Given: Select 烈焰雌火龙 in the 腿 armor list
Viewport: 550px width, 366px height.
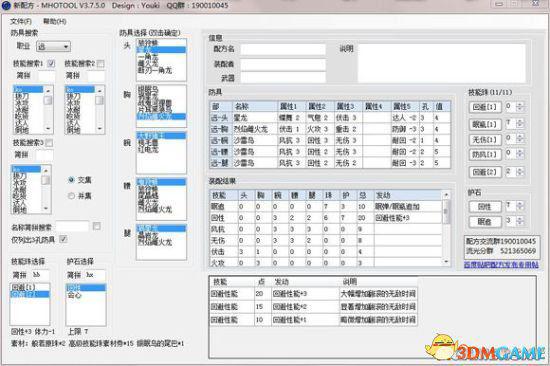Looking at the screenshot, I should click(154, 242).
